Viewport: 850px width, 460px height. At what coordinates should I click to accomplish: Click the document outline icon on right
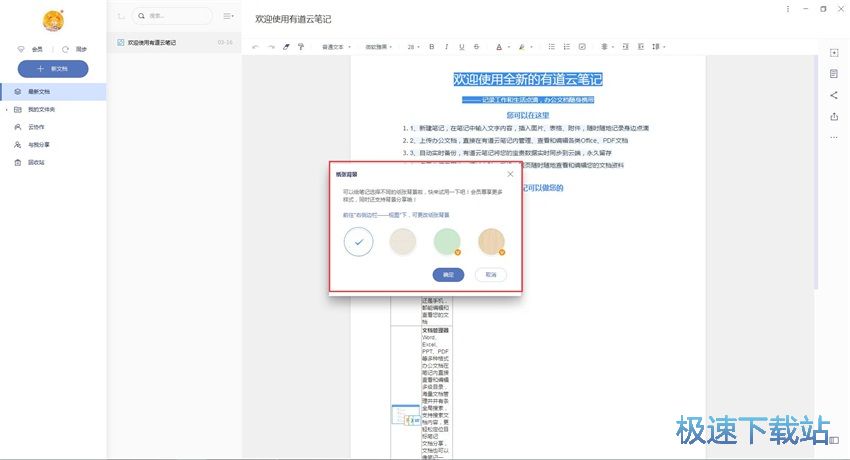click(x=834, y=74)
